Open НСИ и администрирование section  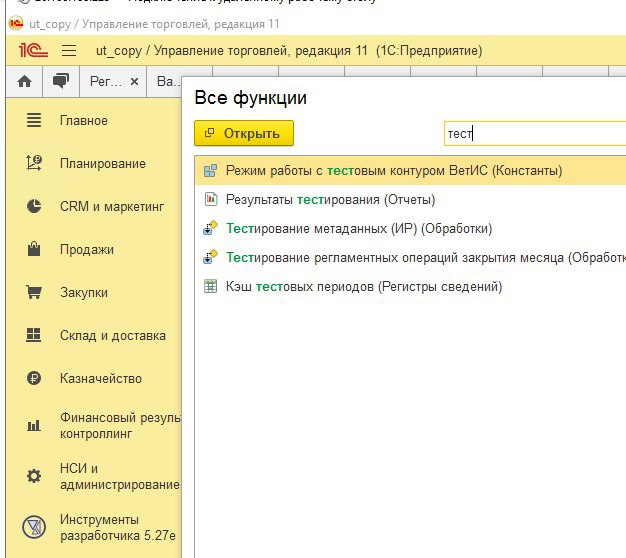(x=120, y=476)
